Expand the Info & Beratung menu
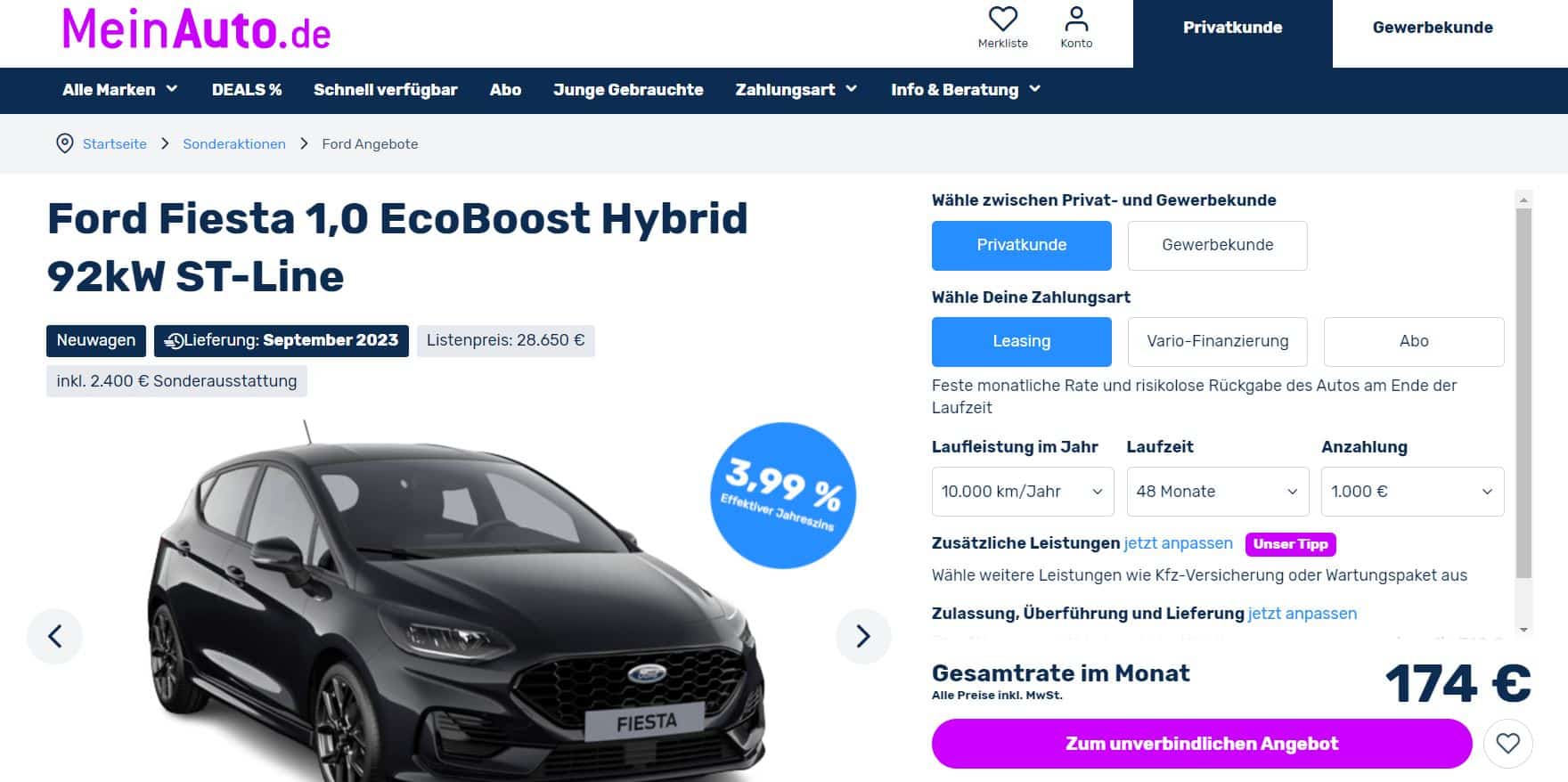The image size is (1568, 782). click(x=966, y=90)
